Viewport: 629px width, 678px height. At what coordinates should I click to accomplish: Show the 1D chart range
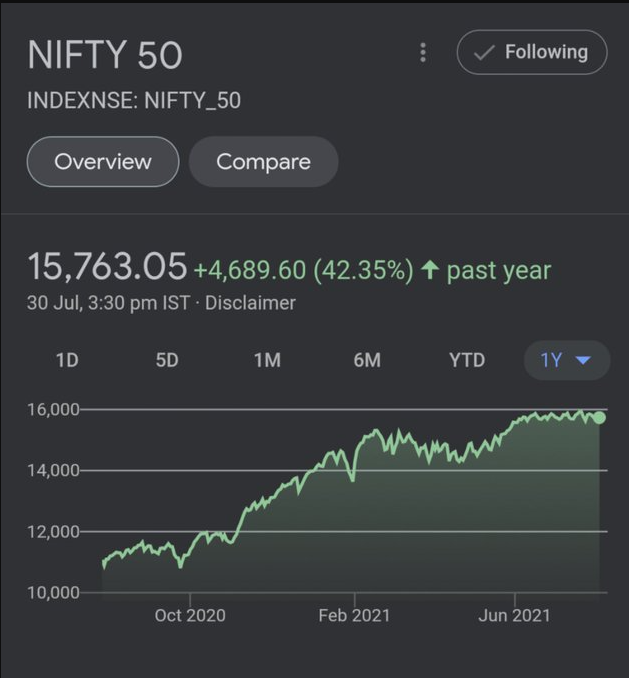pyautogui.click(x=67, y=360)
